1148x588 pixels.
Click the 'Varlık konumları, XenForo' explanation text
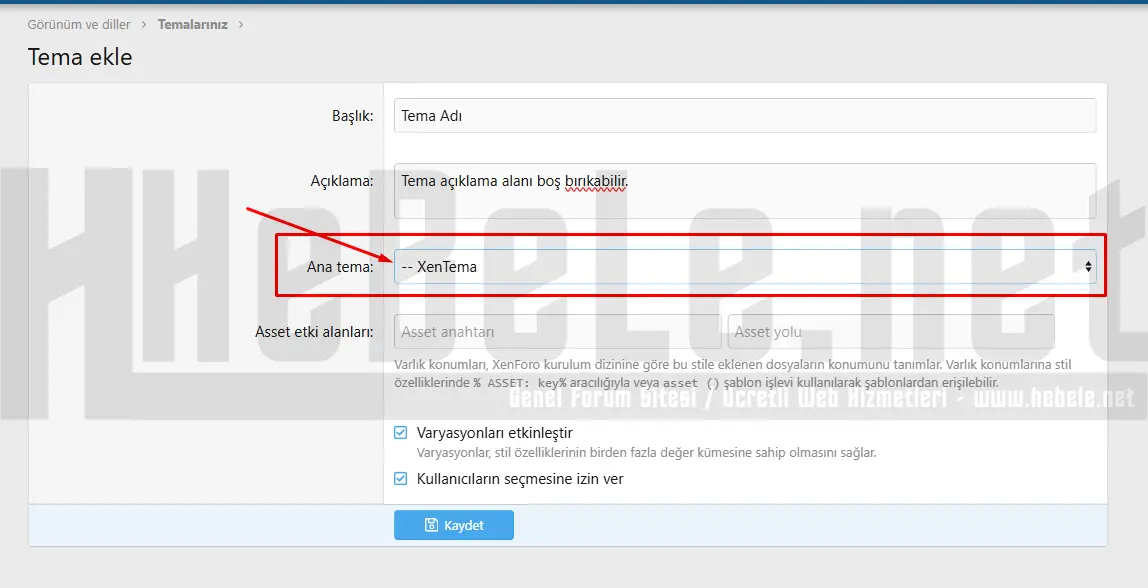tap(732, 373)
